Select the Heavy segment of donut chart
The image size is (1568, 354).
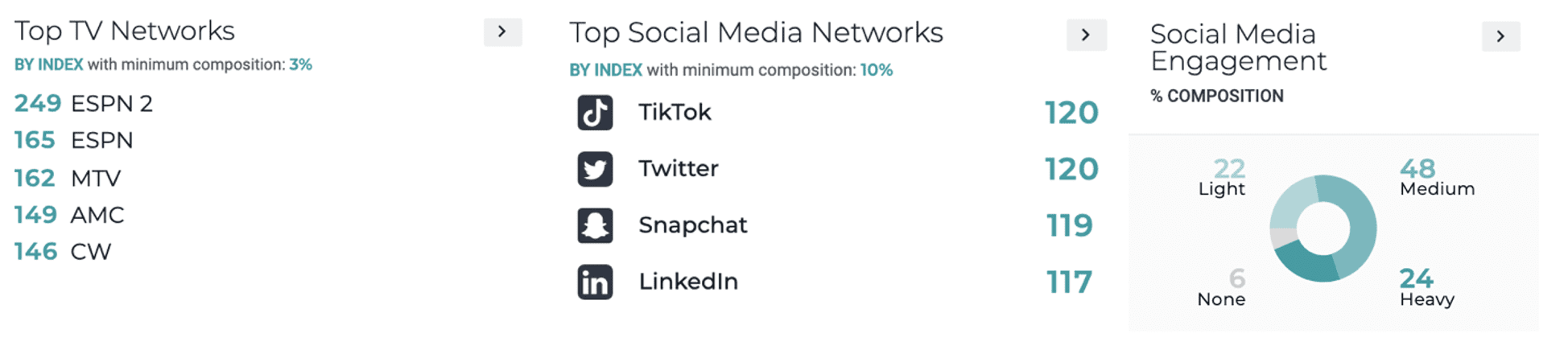(1306, 263)
